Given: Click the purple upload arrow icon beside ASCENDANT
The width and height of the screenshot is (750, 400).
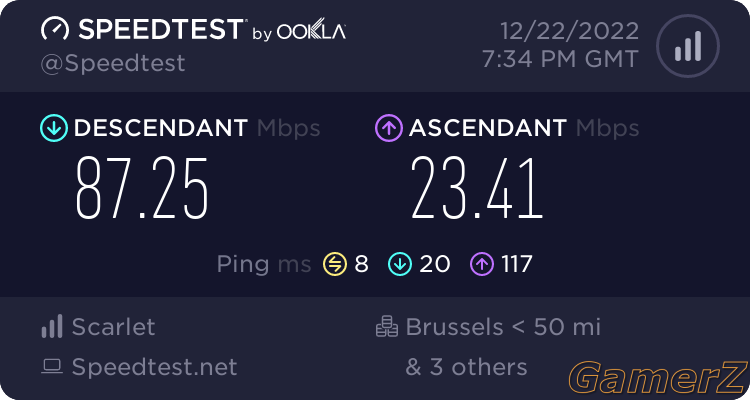Looking at the screenshot, I should tap(389, 128).
